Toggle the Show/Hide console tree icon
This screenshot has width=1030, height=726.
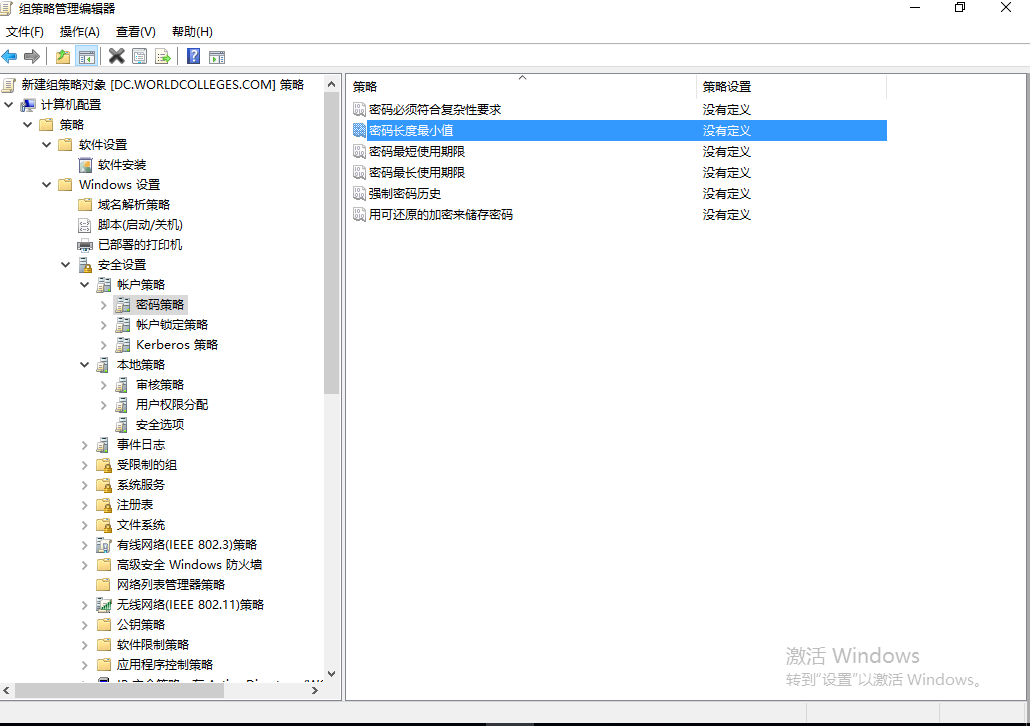(86, 56)
